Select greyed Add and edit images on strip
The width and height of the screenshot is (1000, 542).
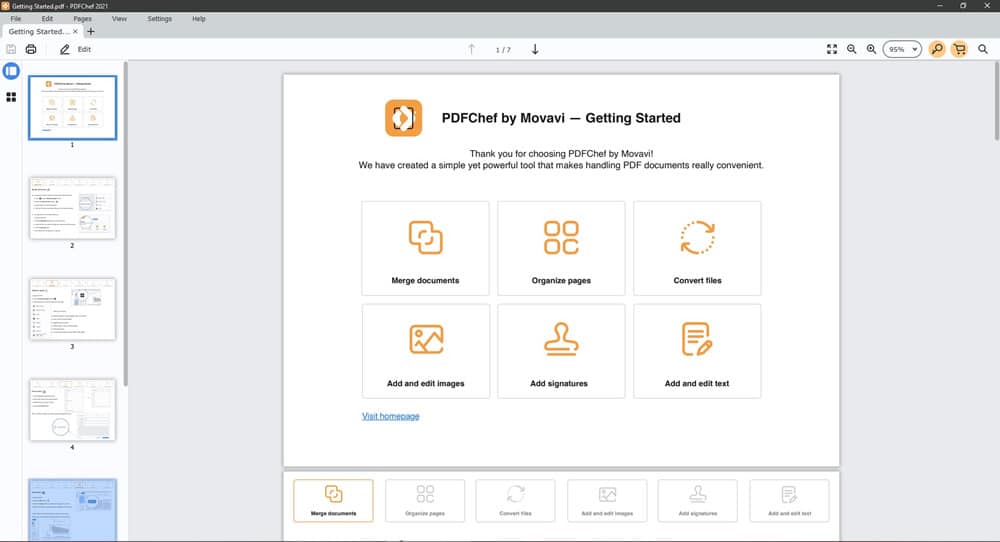coord(607,501)
